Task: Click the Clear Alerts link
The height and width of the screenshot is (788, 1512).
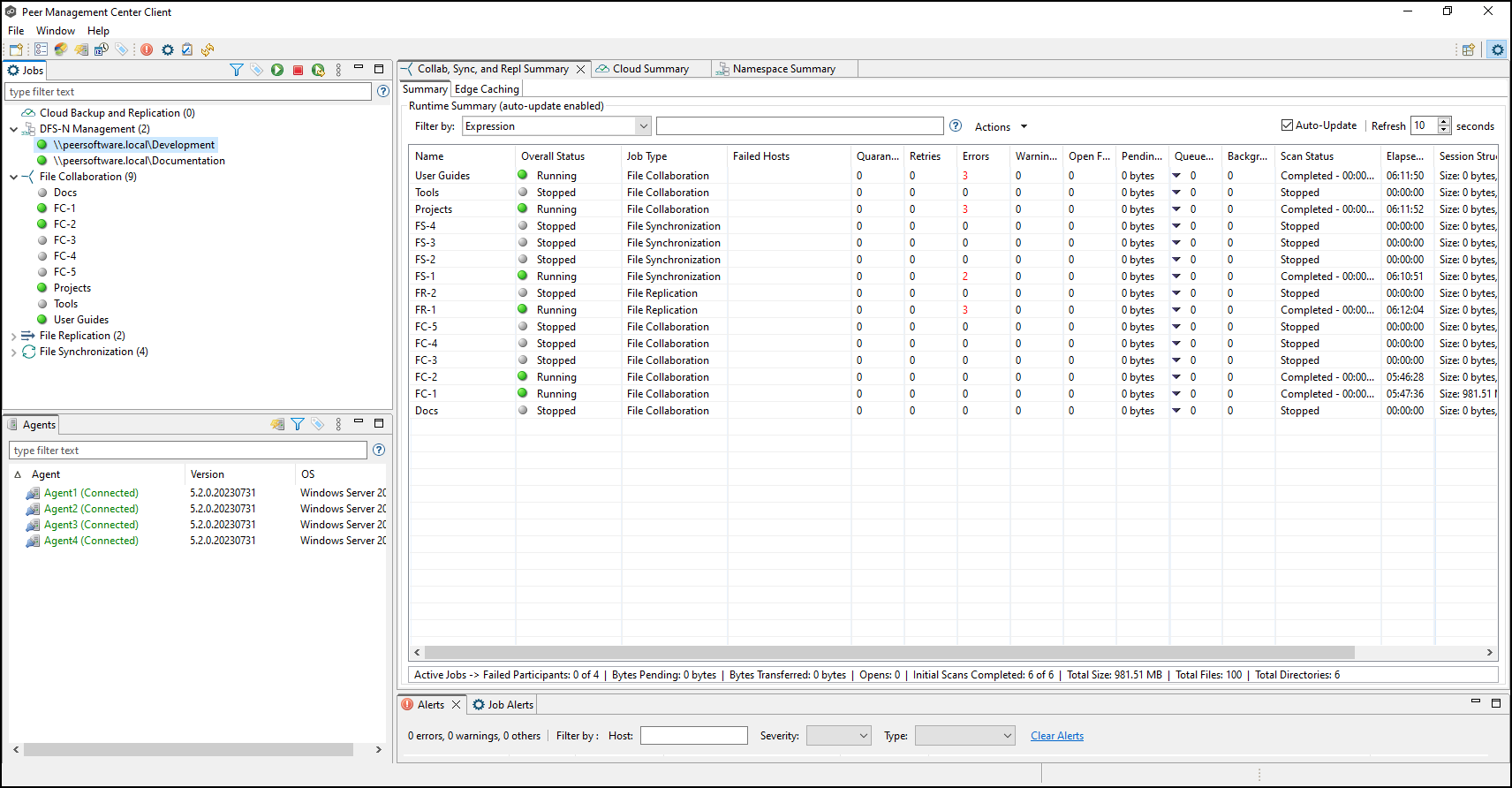Action: point(1056,736)
